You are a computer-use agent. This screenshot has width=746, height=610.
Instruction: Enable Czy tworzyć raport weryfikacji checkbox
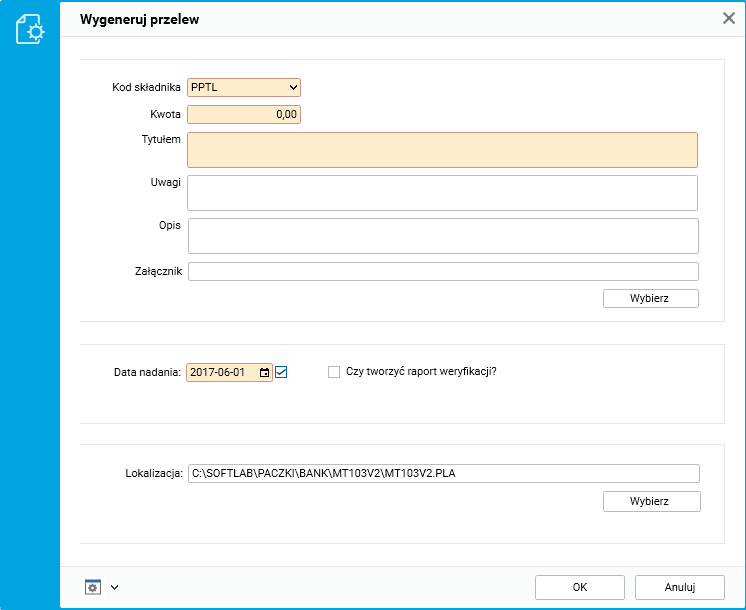335,372
